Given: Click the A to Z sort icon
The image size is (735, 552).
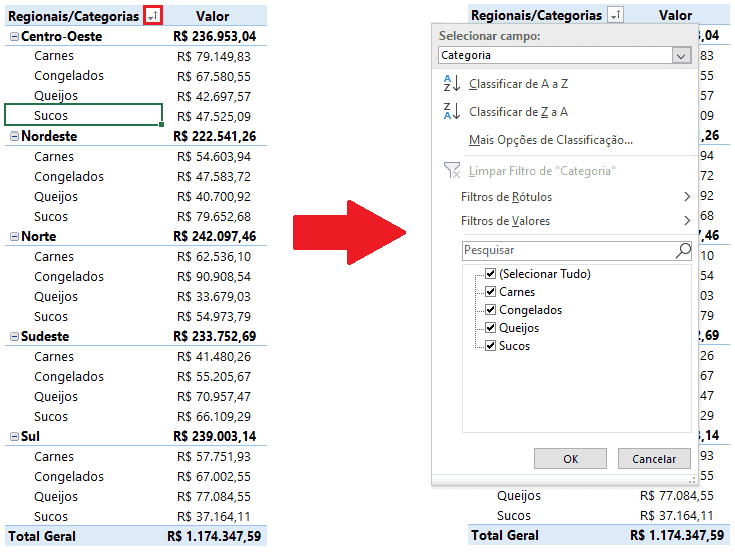Looking at the screenshot, I should 451,84.
